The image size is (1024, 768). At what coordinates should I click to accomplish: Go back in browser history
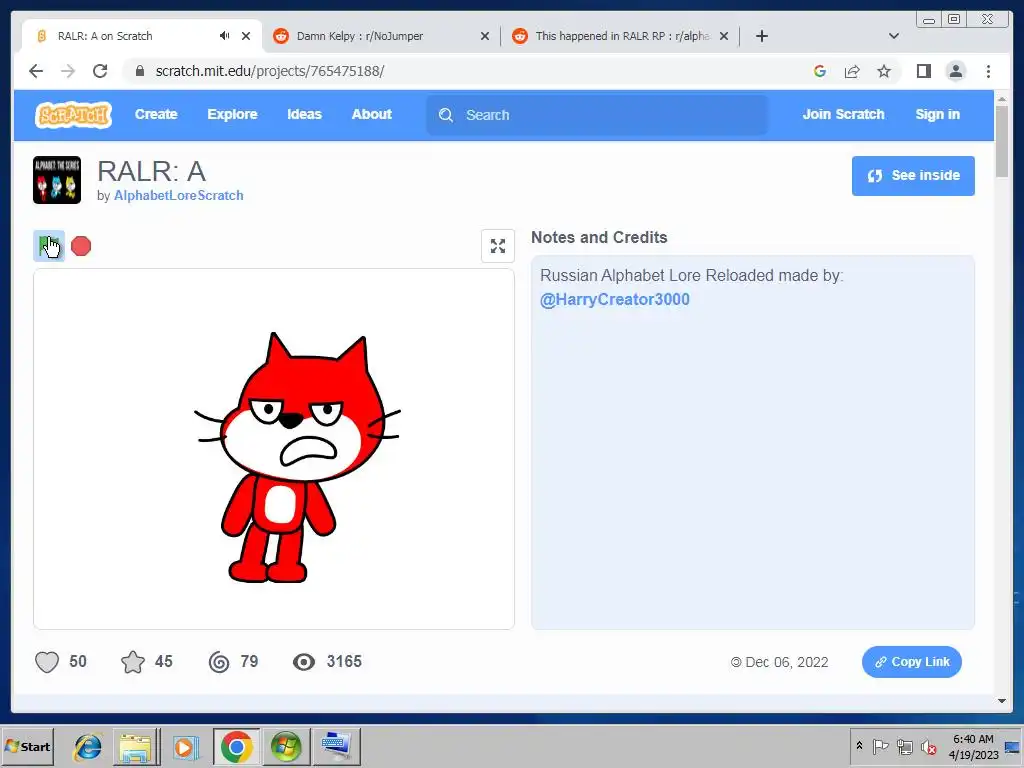[36, 71]
